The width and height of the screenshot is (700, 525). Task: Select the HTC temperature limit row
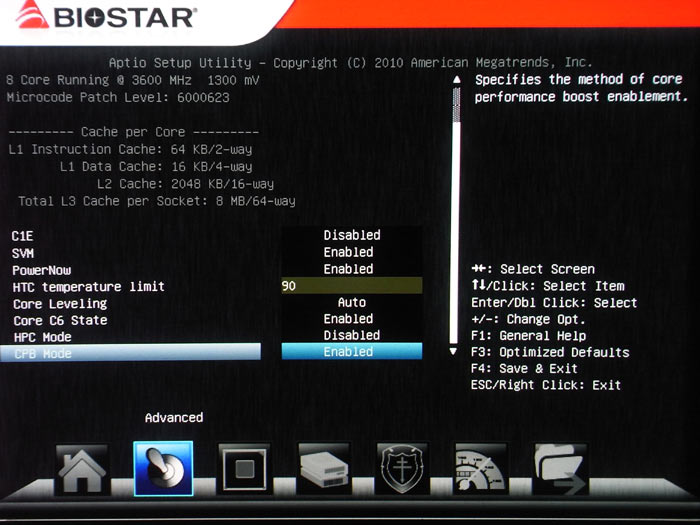click(x=88, y=287)
